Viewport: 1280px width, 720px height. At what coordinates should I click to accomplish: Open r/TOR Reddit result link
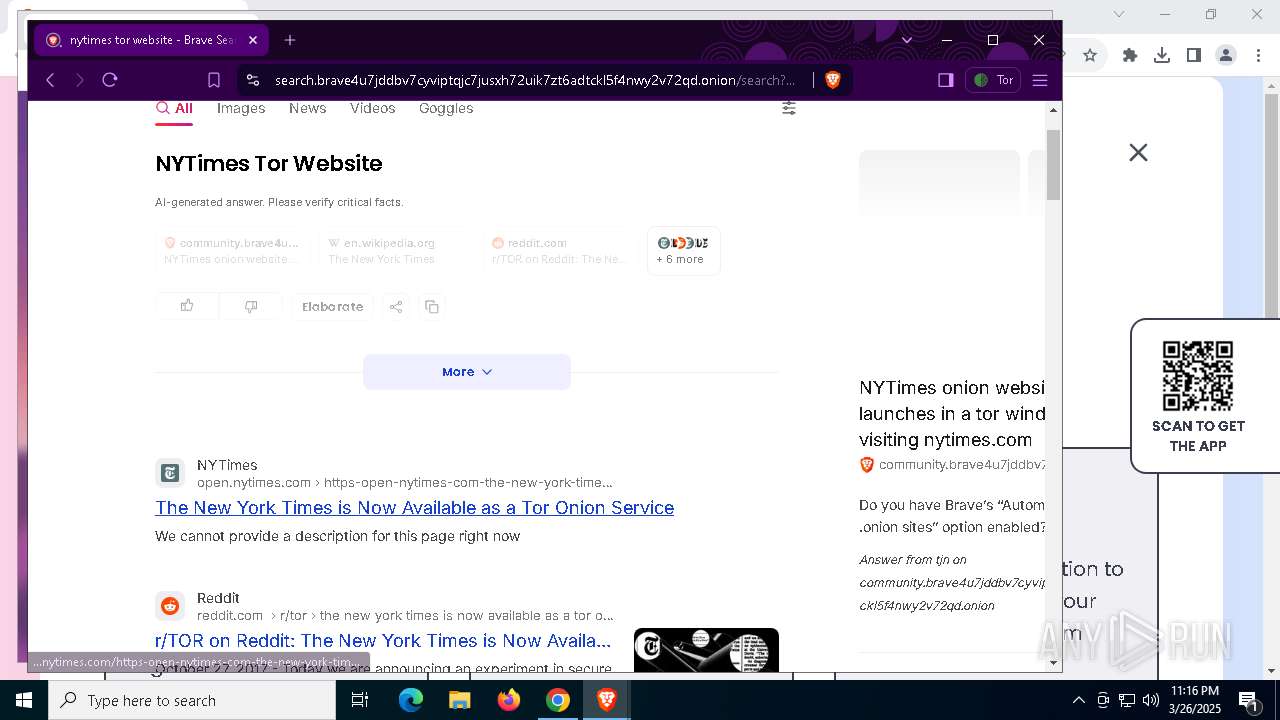tap(383, 640)
